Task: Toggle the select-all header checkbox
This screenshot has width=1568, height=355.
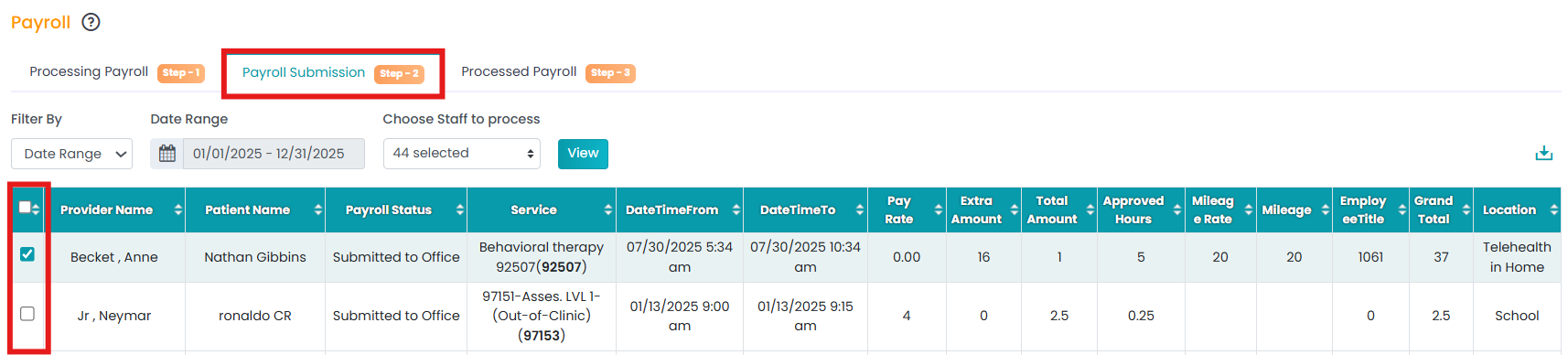Action: 25,208
